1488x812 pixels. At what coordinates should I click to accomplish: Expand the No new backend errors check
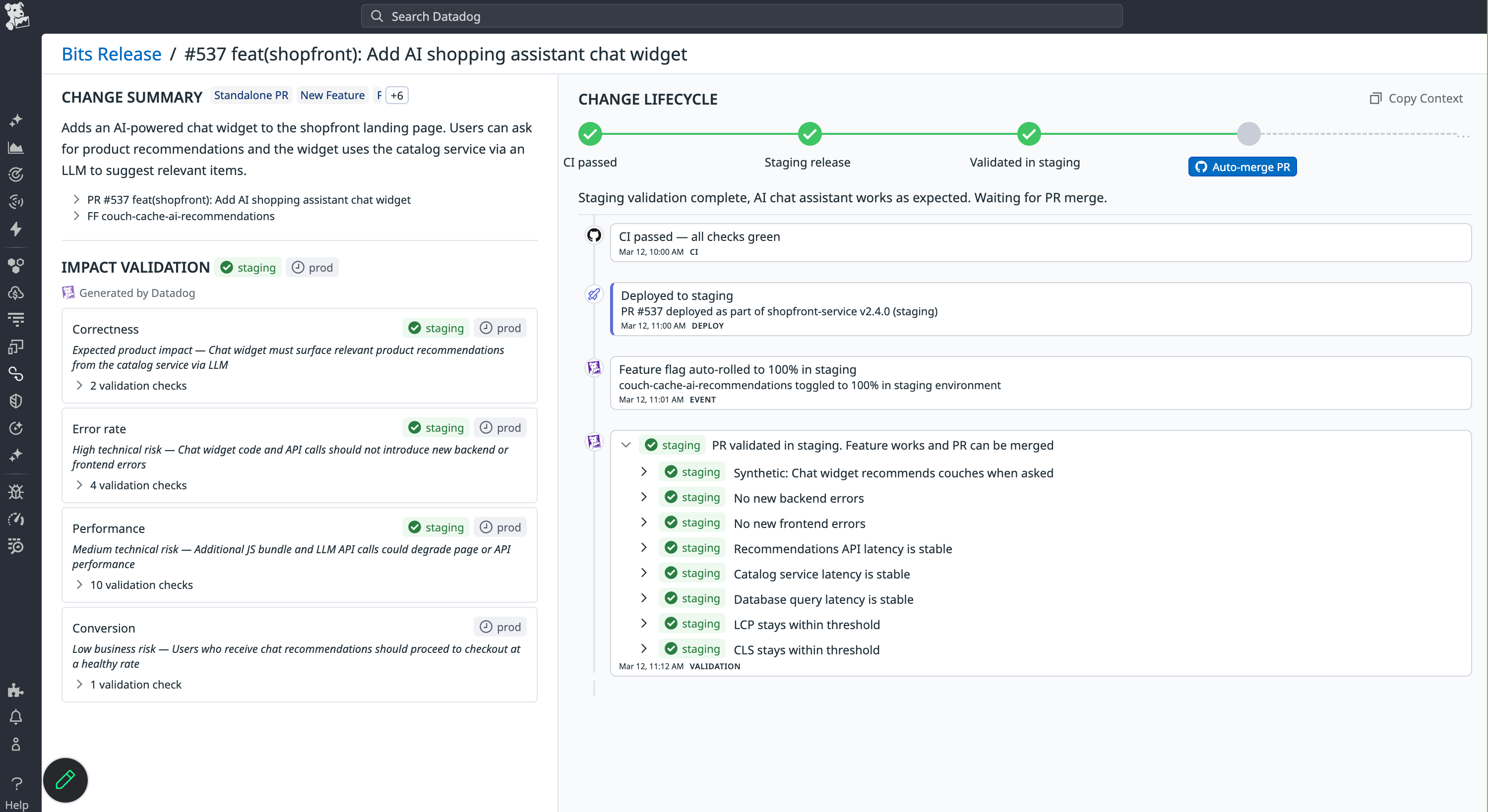[x=644, y=497]
